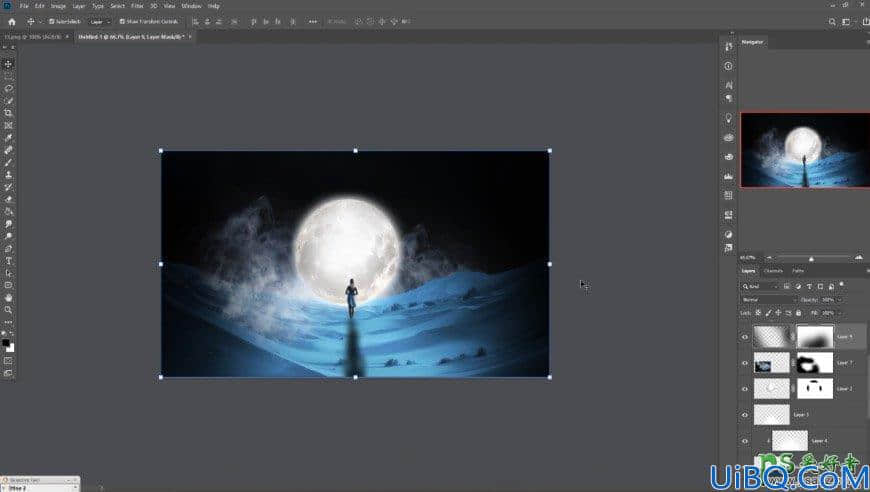Enable the Auto-Select checkbox

coord(52,22)
